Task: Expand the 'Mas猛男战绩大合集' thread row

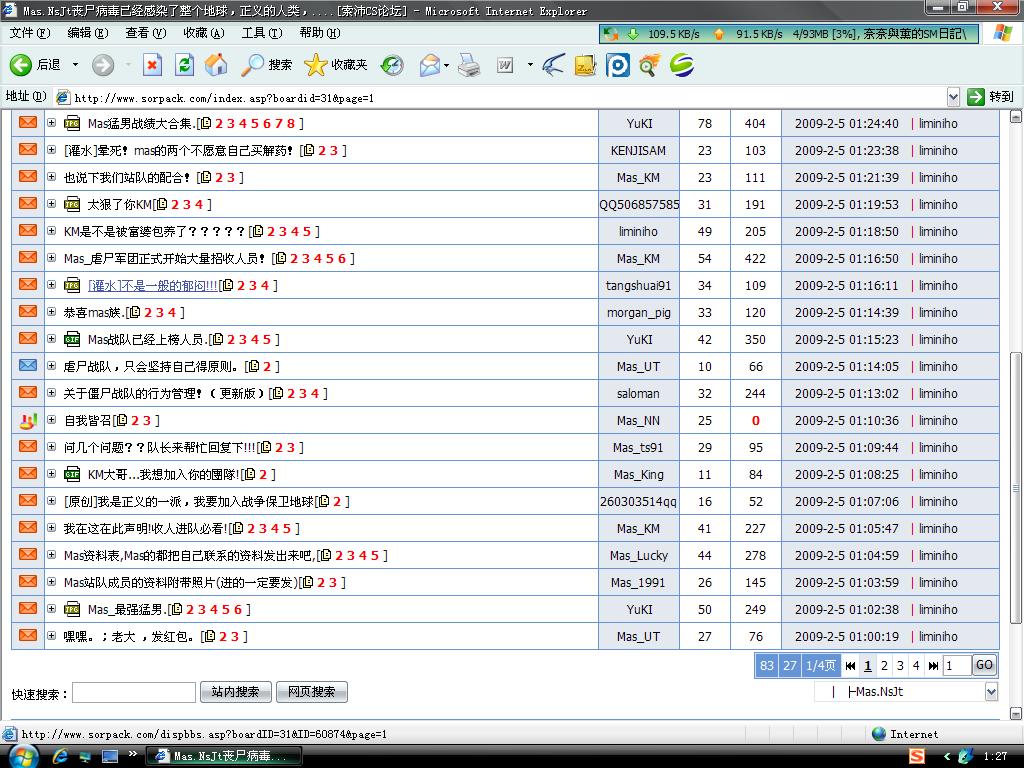Action: [x=52, y=123]
